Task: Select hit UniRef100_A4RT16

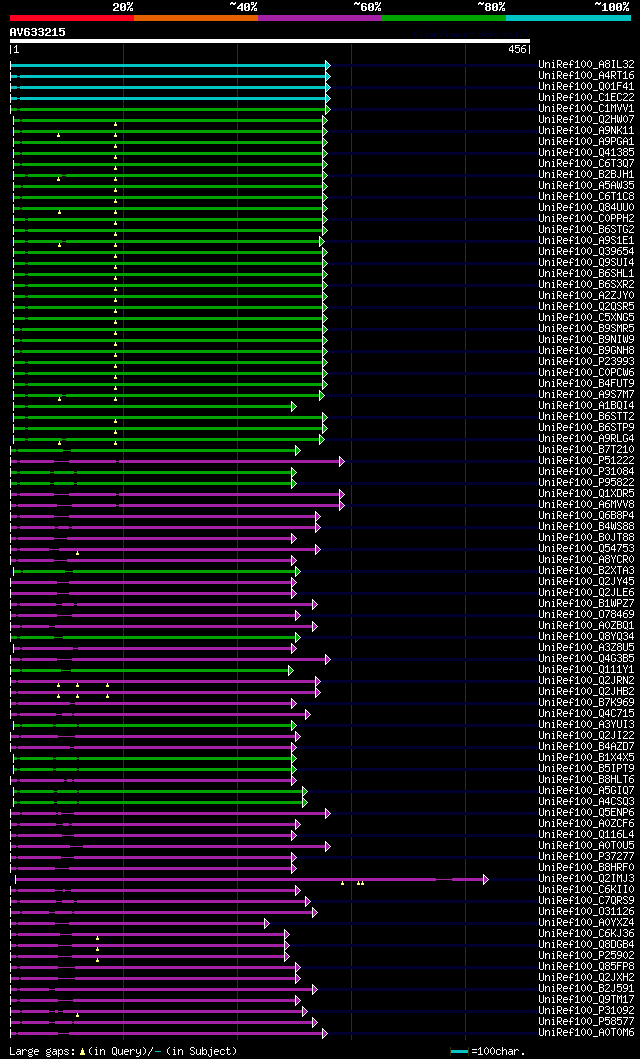Action: click(586, 76)
